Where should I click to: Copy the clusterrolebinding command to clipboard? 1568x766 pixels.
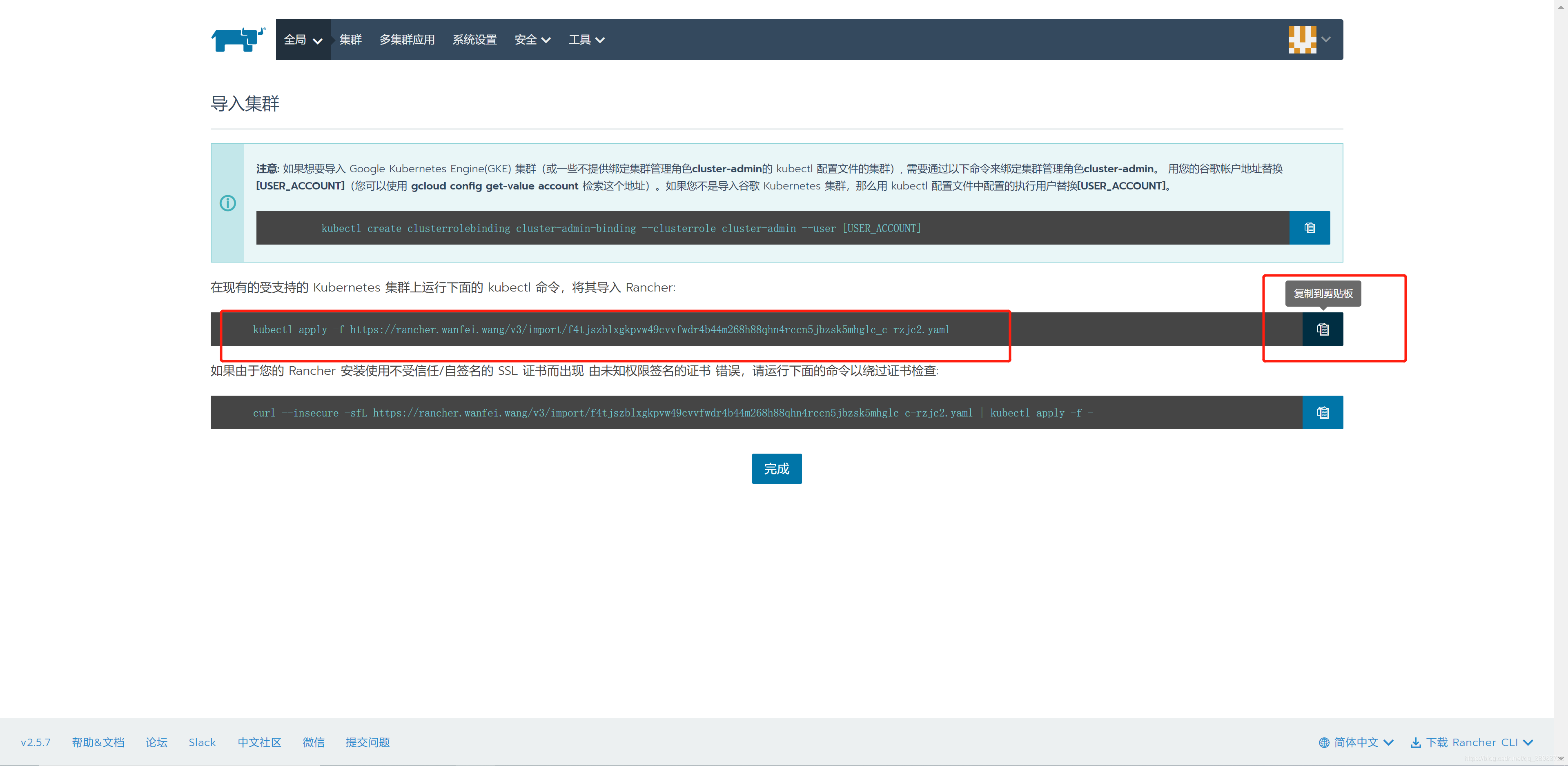[x=1309, y=228]
